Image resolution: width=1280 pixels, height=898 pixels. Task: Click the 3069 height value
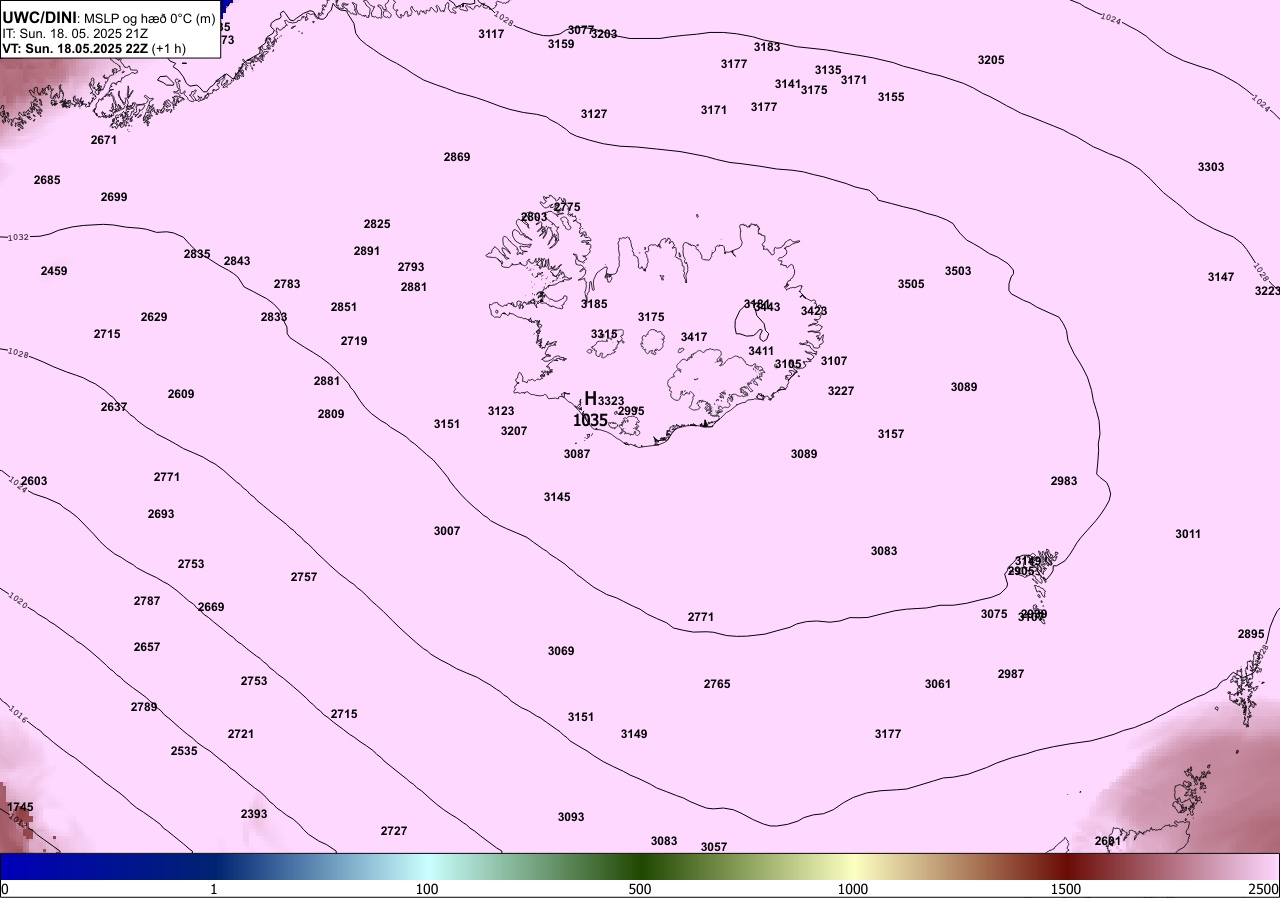click(561, 651)
